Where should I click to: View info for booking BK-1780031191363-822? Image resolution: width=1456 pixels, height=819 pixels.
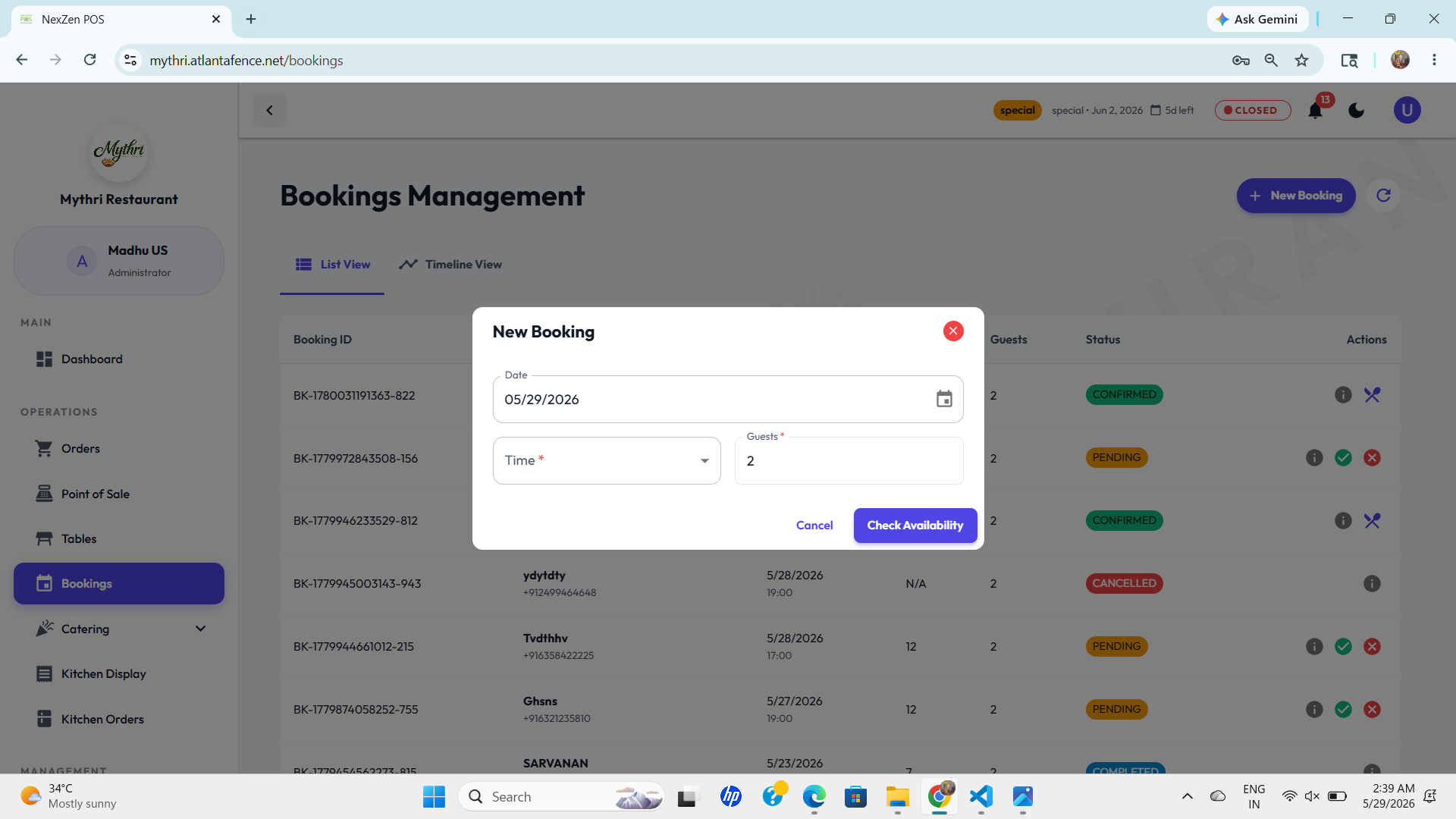point(1343,395)
